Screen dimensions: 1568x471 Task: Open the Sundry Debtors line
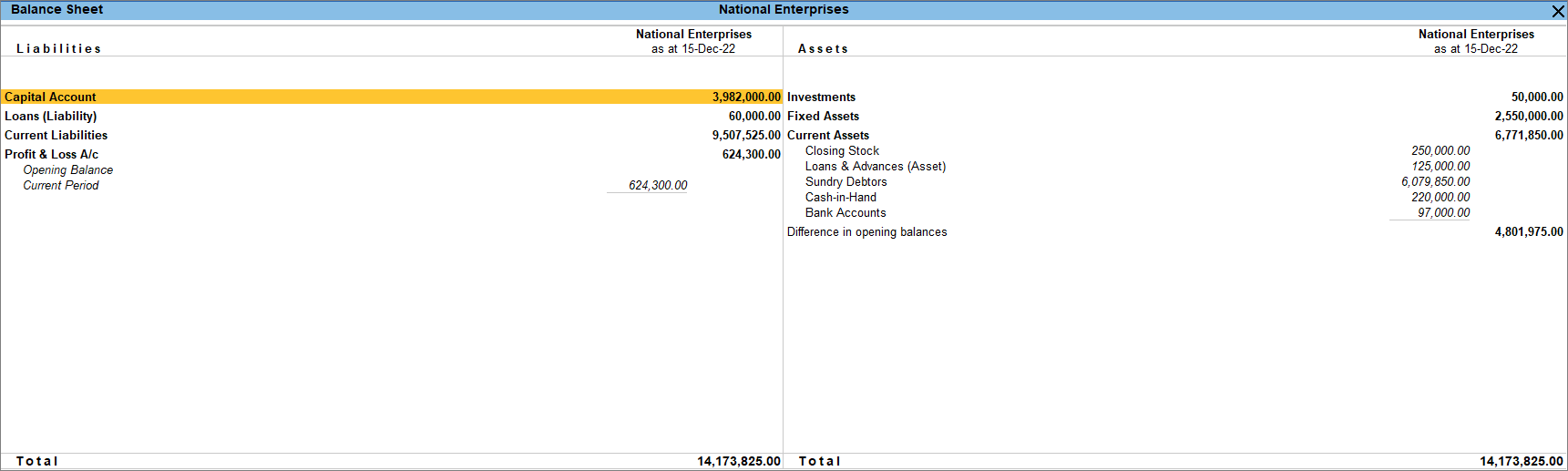click(845, 181)
